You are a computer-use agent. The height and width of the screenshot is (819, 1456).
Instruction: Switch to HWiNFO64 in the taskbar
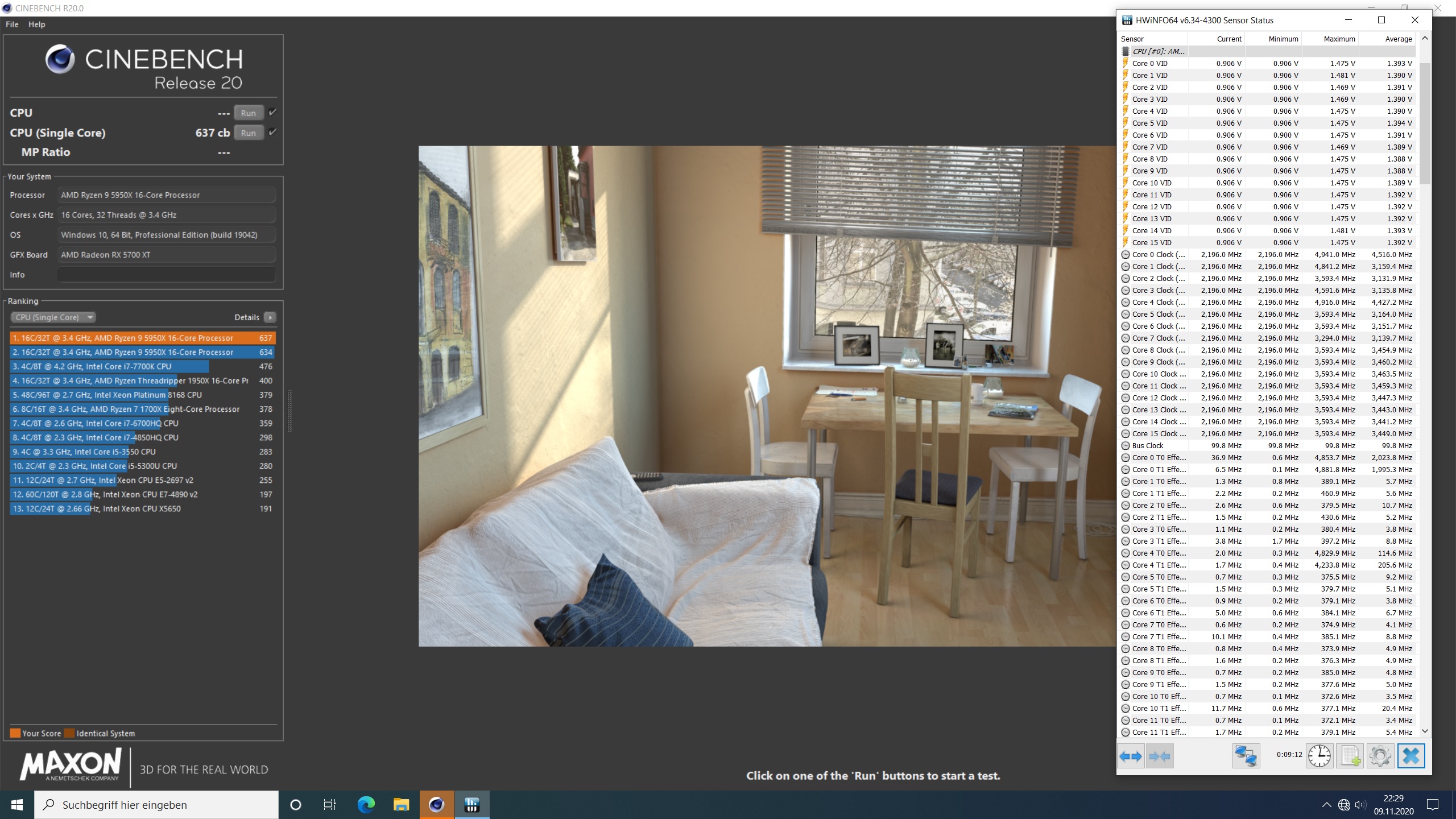(x=471, y=805)
